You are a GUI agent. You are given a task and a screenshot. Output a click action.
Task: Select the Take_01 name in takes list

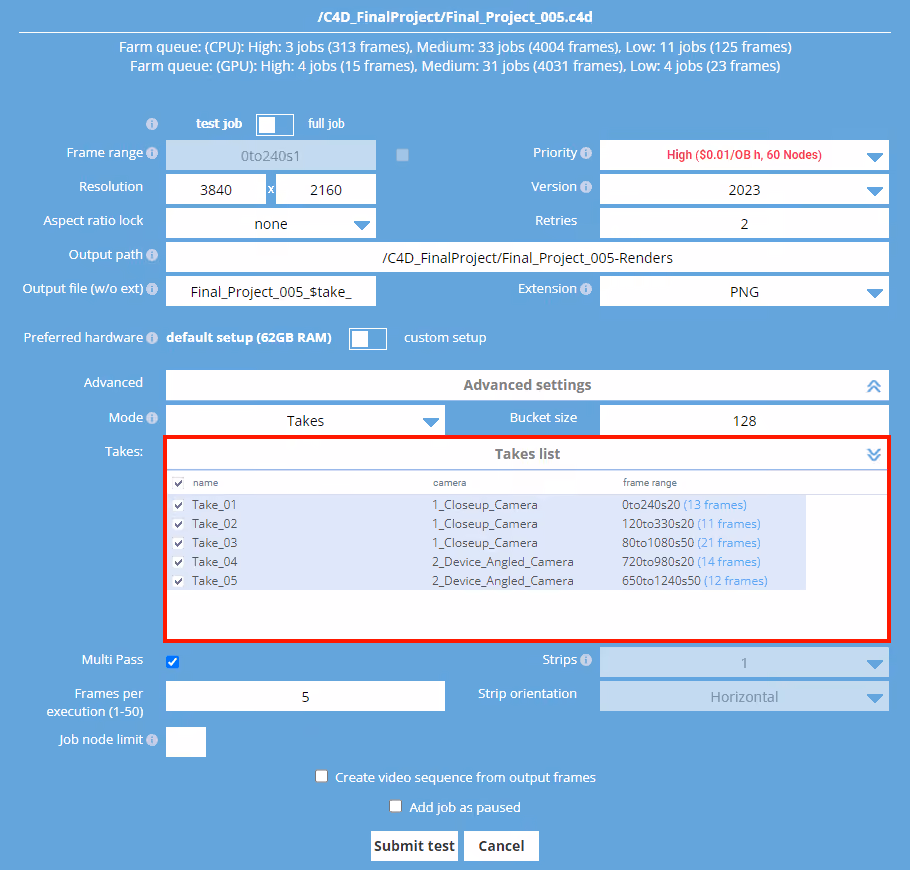tap(214, 505)
